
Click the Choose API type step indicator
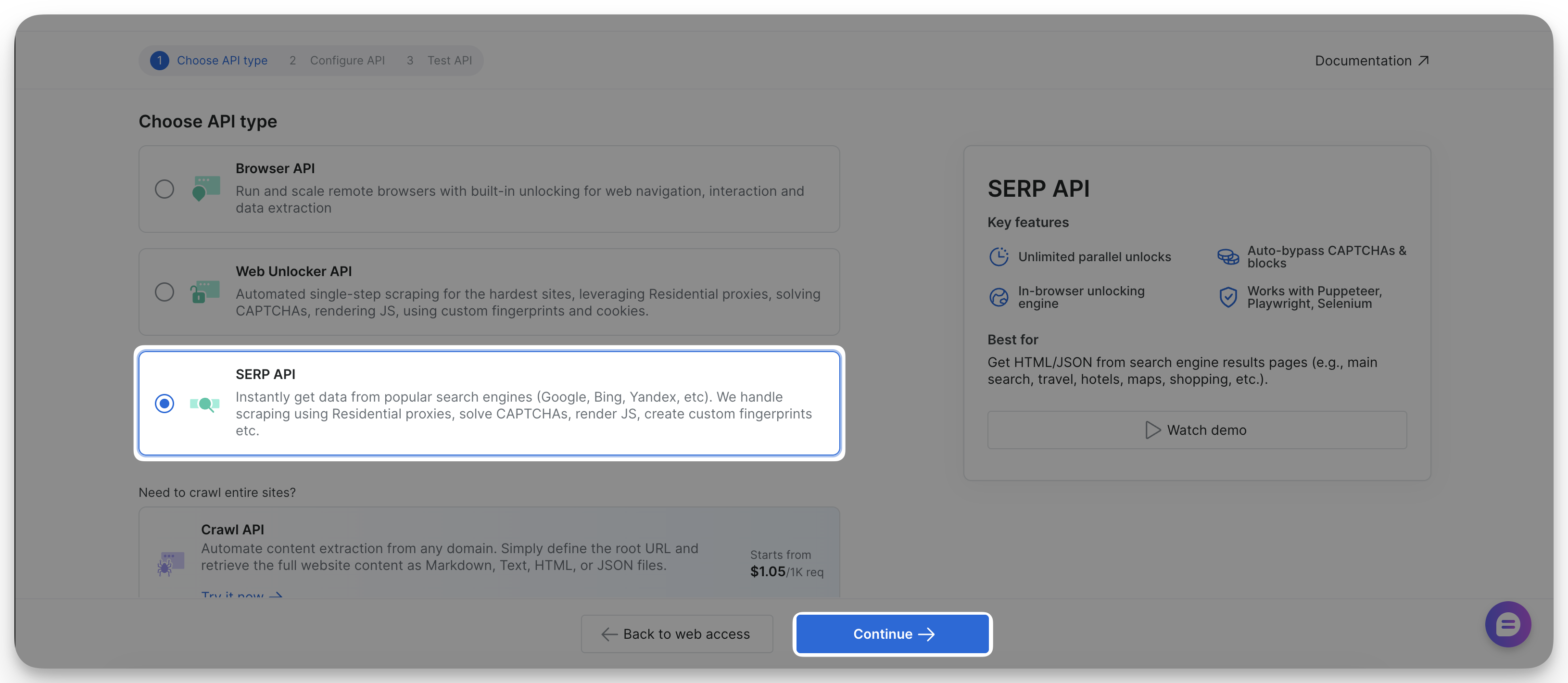click(x=222, y=60)
